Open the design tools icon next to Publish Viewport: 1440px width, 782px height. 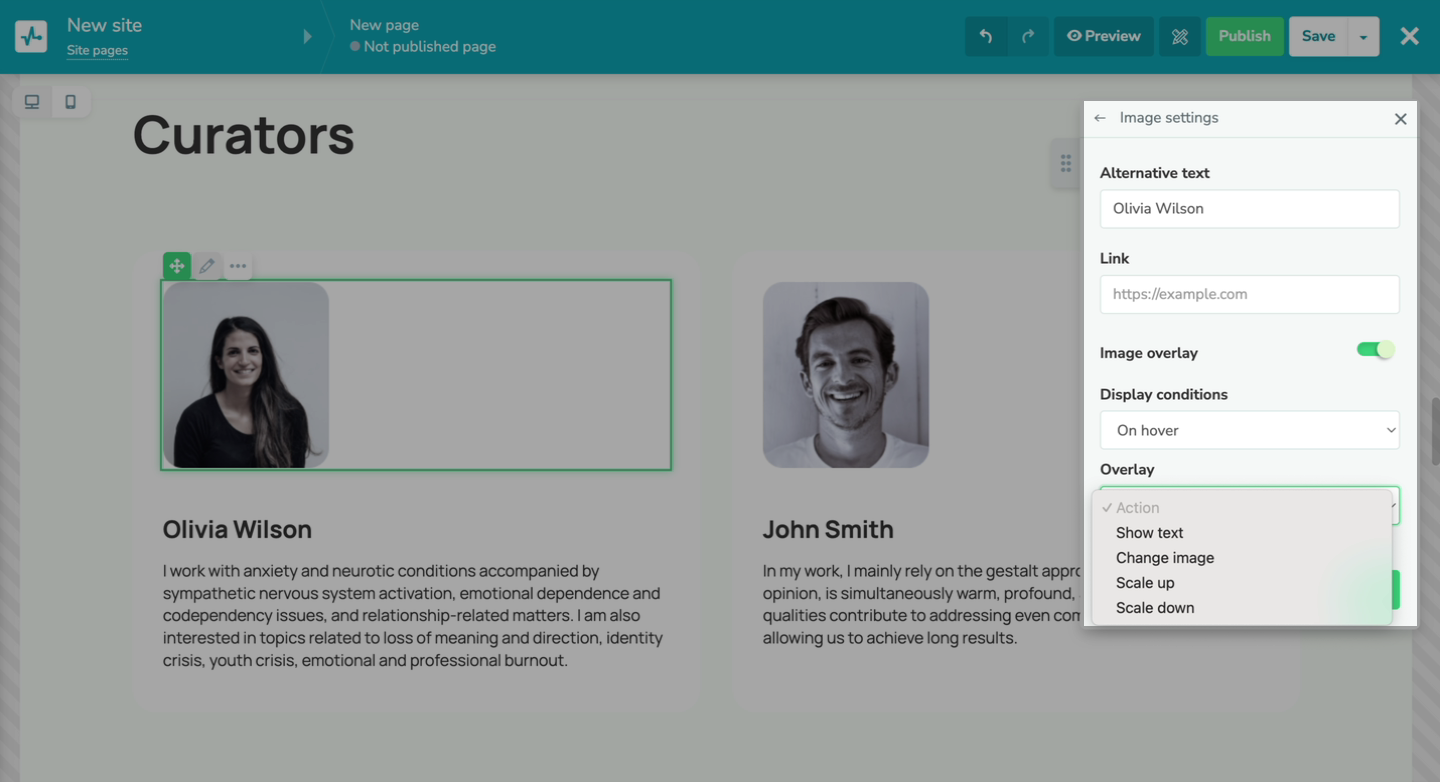pos(1179,36)
